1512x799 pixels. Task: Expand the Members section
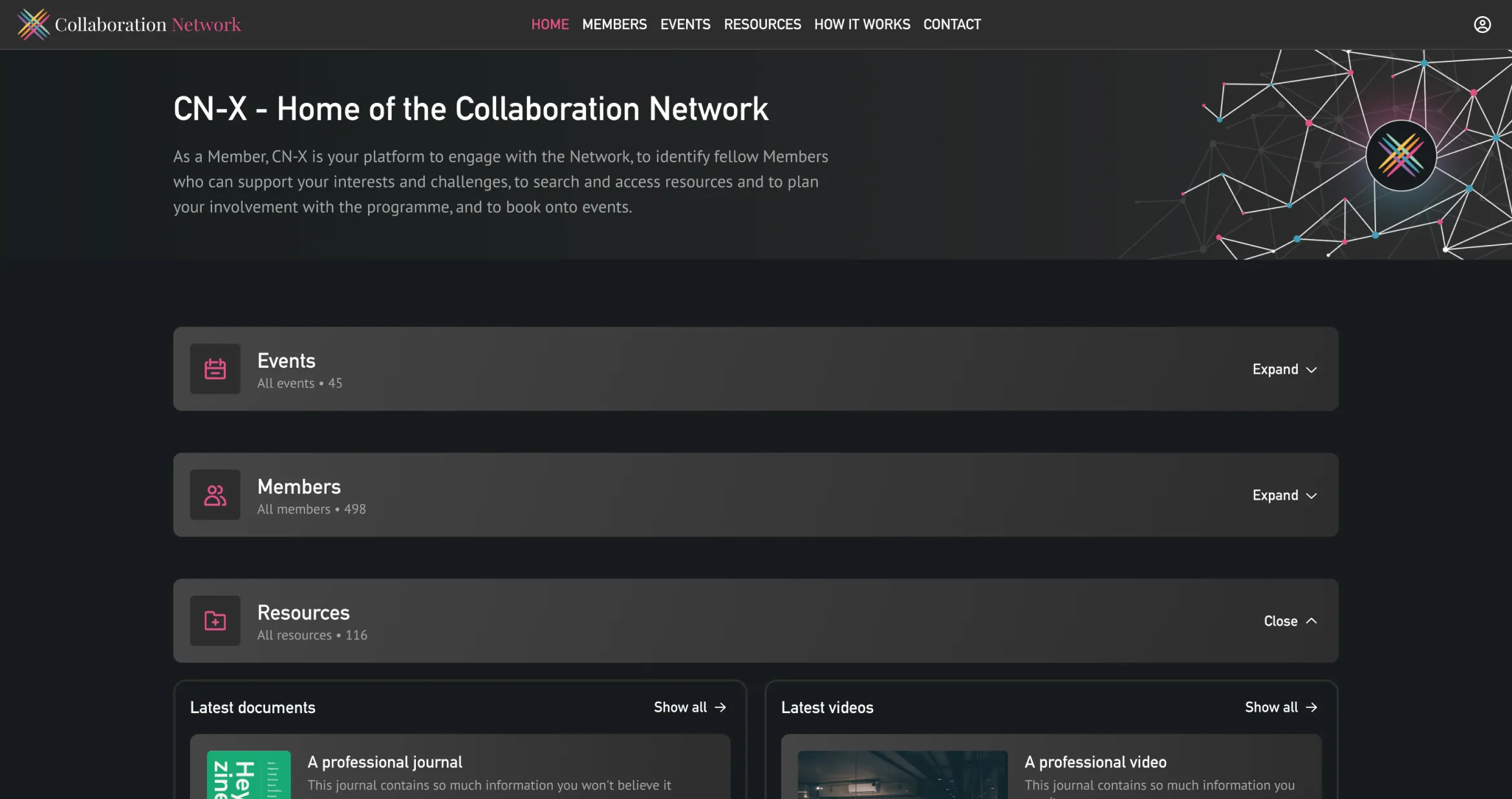(1284, 495)
